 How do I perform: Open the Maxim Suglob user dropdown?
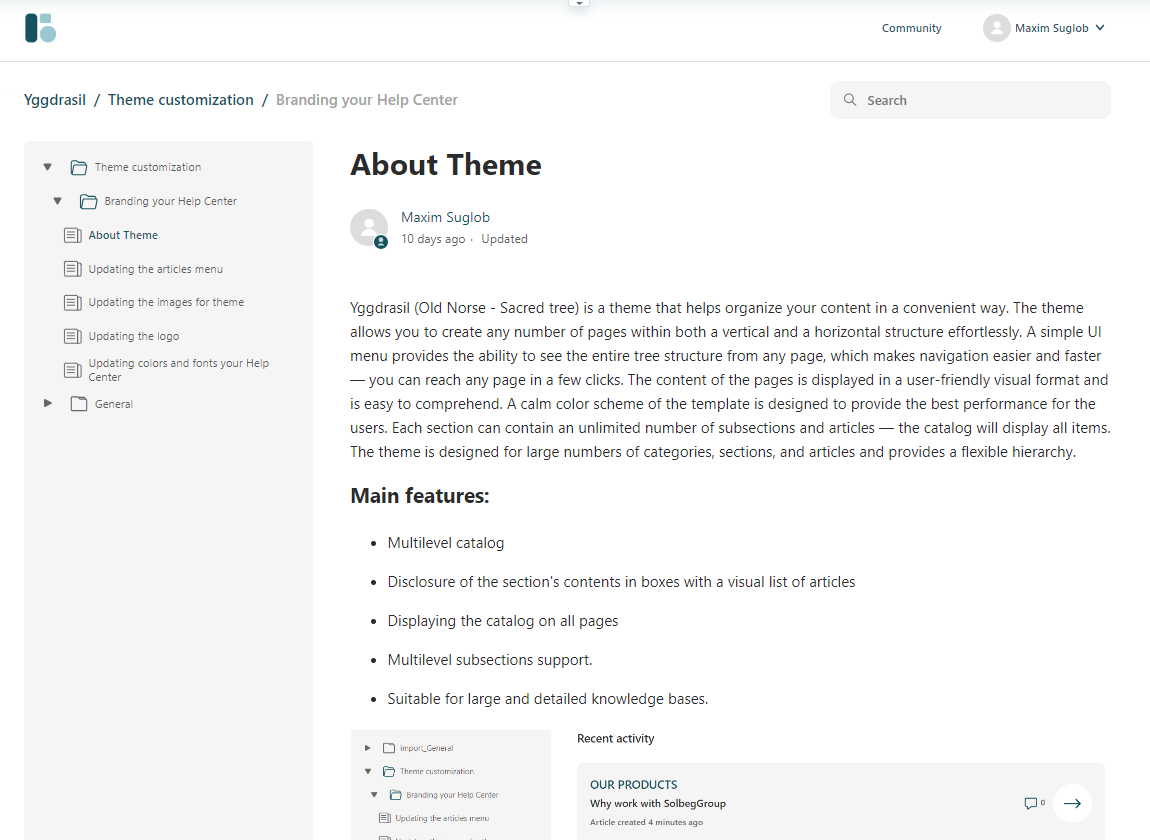click(x=1100, y=28)
